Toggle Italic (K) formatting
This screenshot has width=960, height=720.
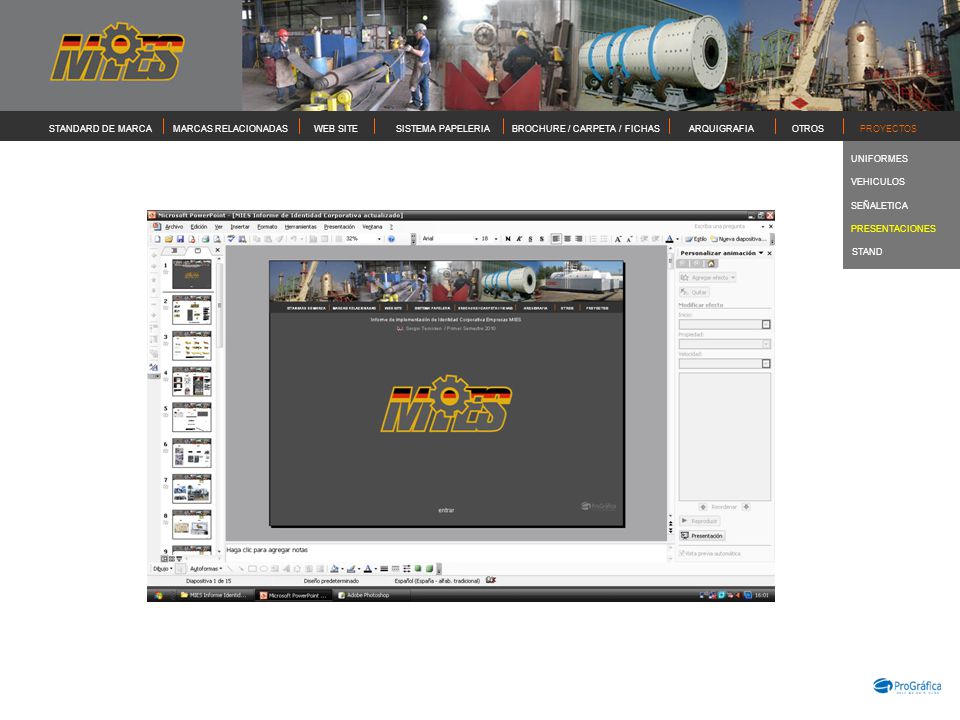click(519, 239)
